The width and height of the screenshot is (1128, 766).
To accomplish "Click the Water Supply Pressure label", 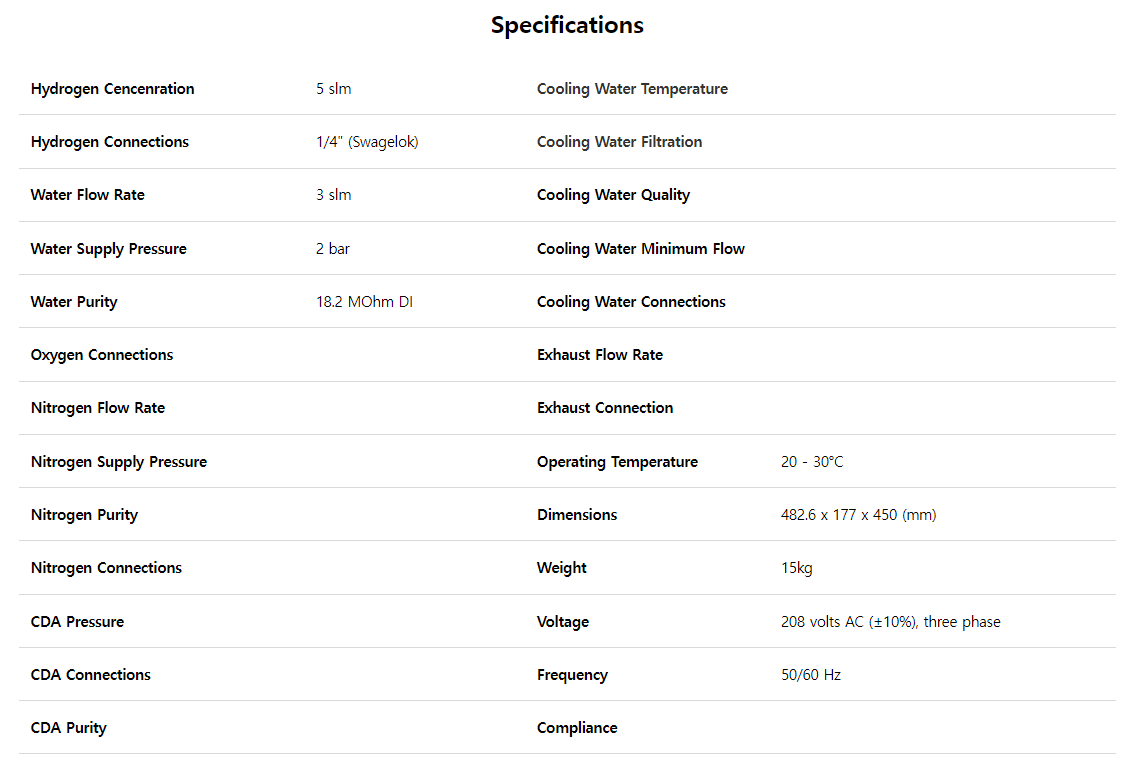I will pos(108,249).
